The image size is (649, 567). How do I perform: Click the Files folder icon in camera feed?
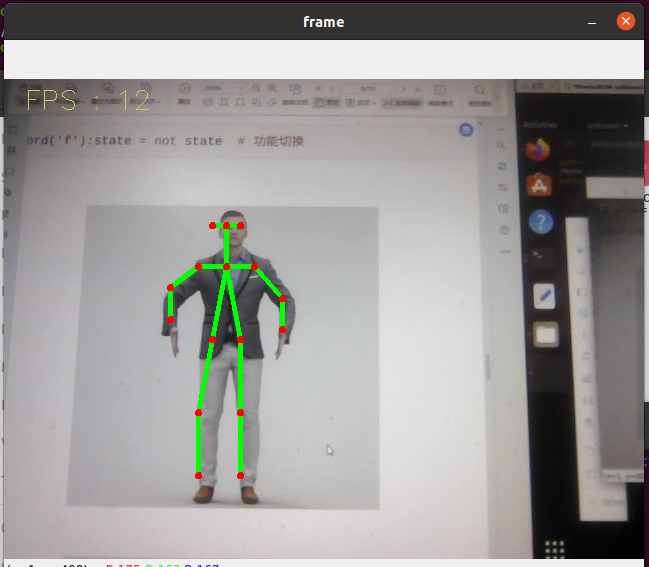546,334
